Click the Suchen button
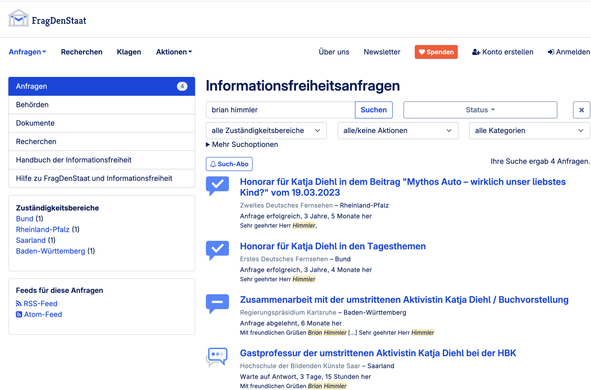The height and width of the screenshot is (390, 591). click(x=374, y=110)
